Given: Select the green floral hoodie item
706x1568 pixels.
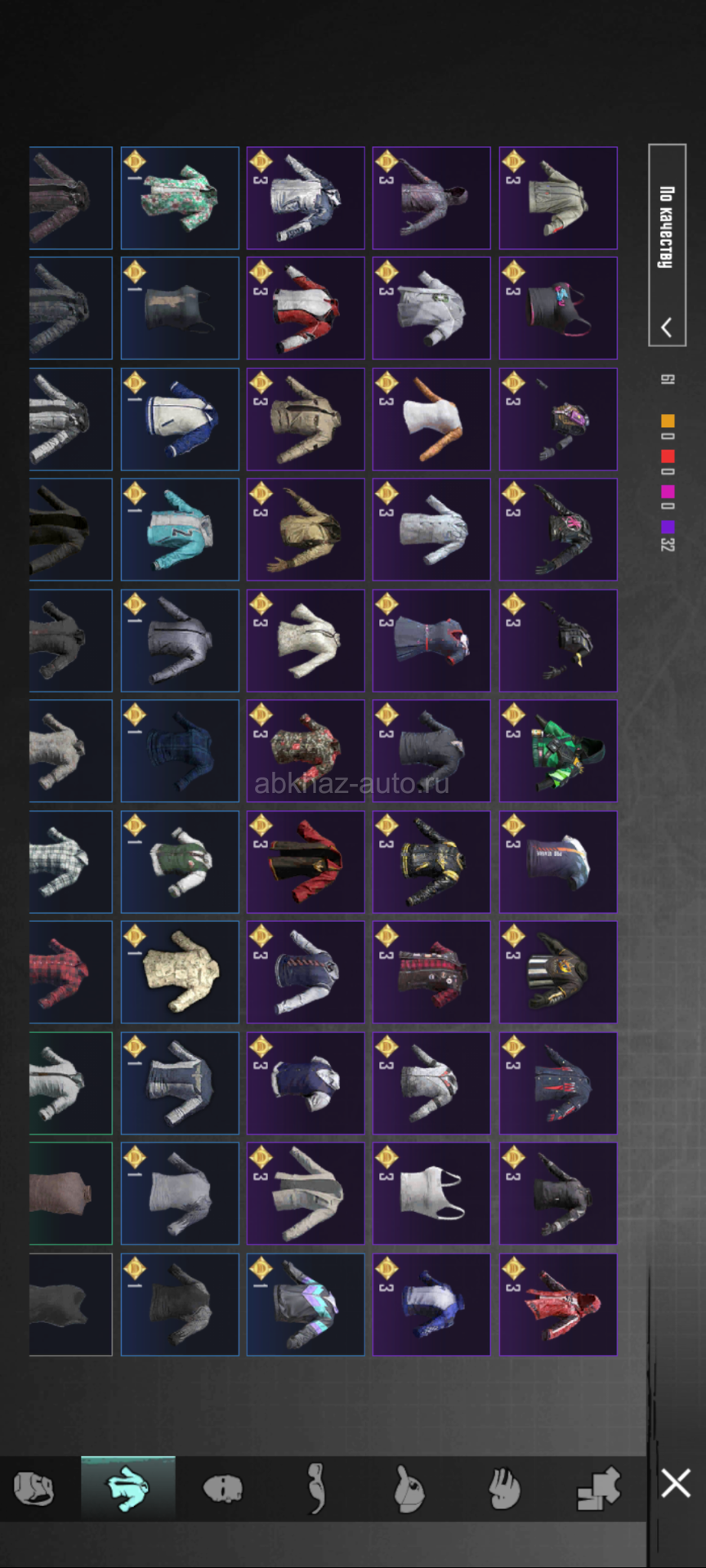Looking at the screenshot, I should [x=180, y=198].
